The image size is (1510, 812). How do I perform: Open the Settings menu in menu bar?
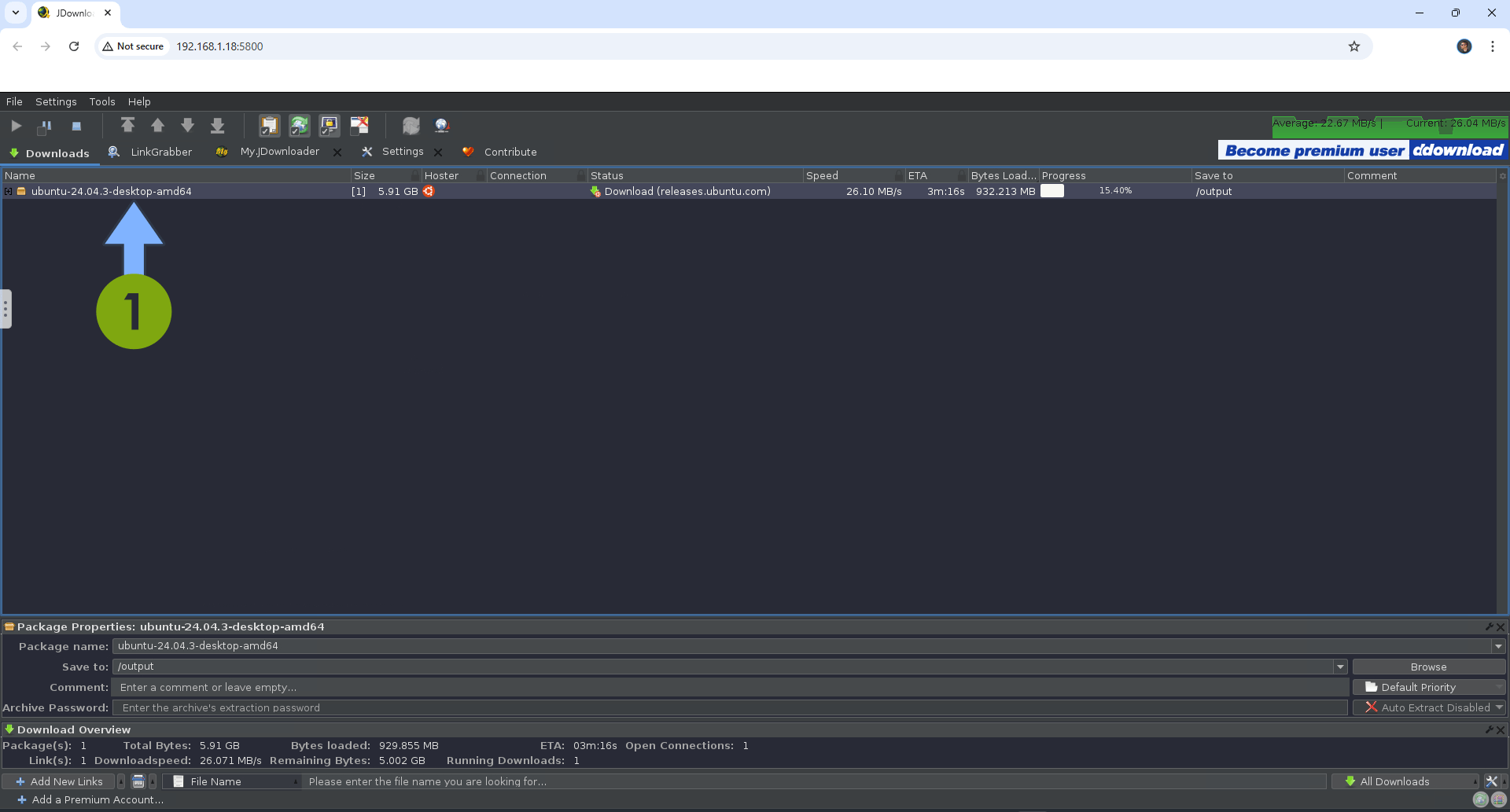[x=56, y=101]
